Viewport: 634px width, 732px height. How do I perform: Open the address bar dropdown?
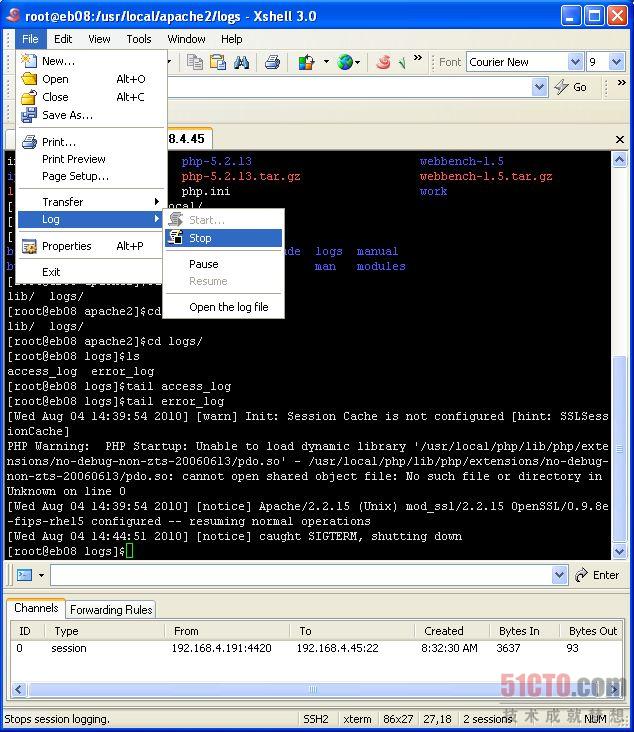pos(540,87)
